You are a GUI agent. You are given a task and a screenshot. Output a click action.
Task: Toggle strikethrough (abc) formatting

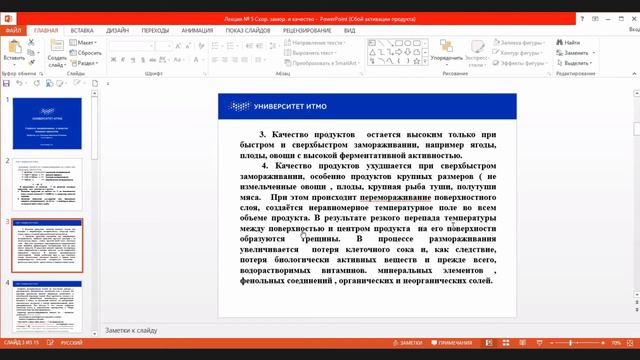[x=153, y=60]
